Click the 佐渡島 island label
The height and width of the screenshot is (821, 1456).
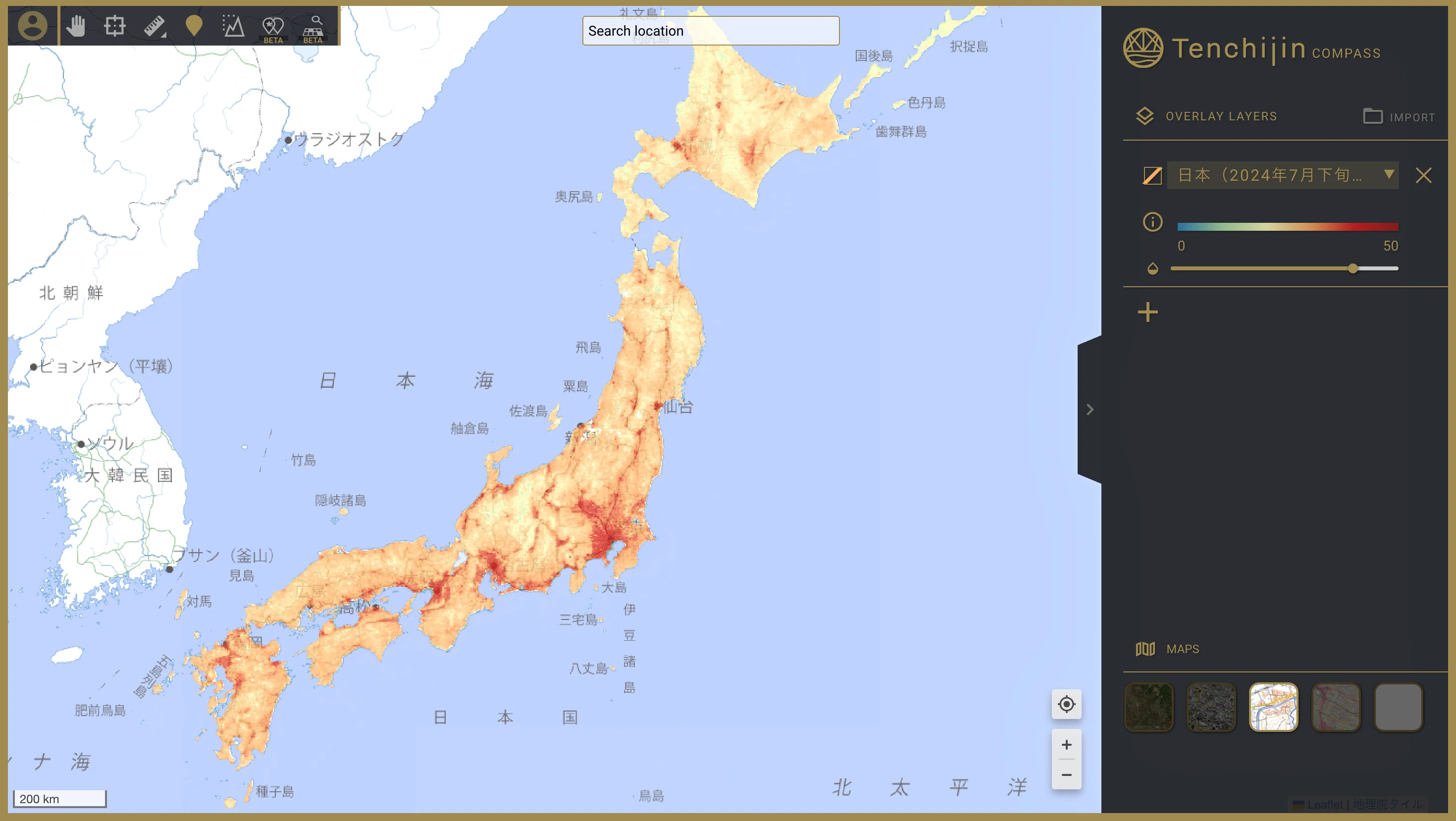[528, 411]
